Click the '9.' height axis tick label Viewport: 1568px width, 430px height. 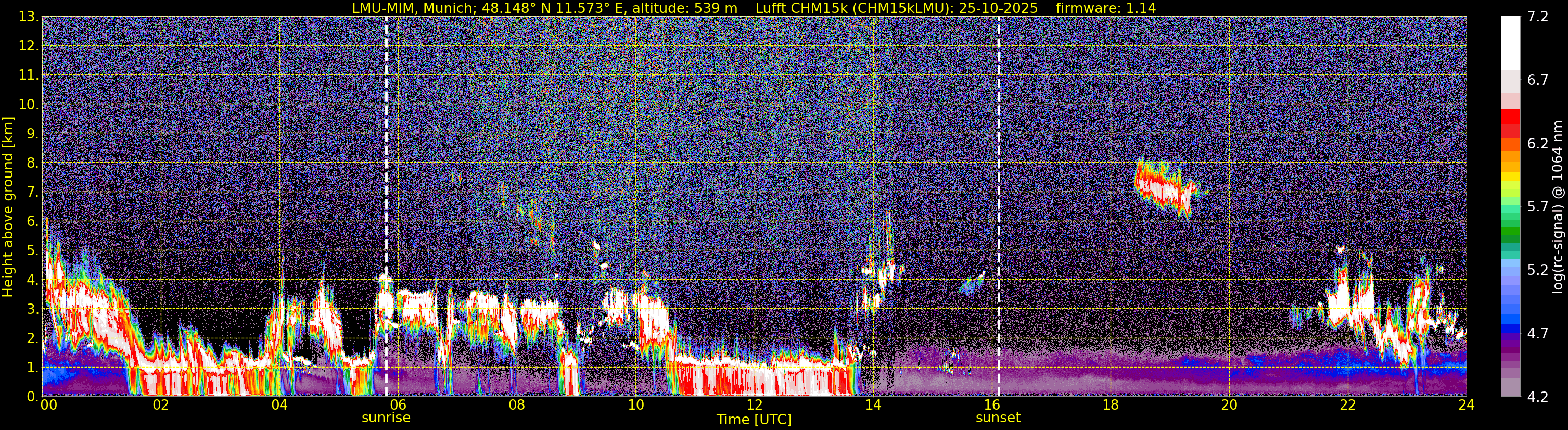click(32, 134)
